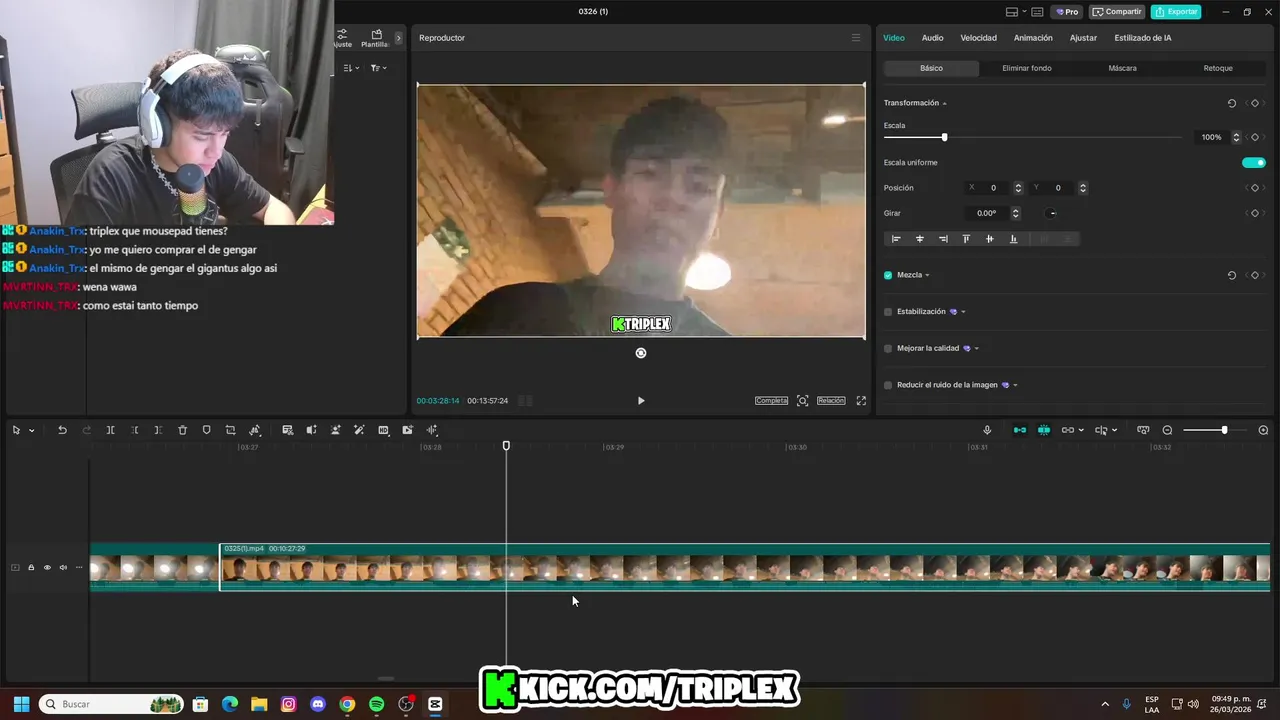Click the Windows Start button
The image size is (1280, 720).
tap(21, 704)
